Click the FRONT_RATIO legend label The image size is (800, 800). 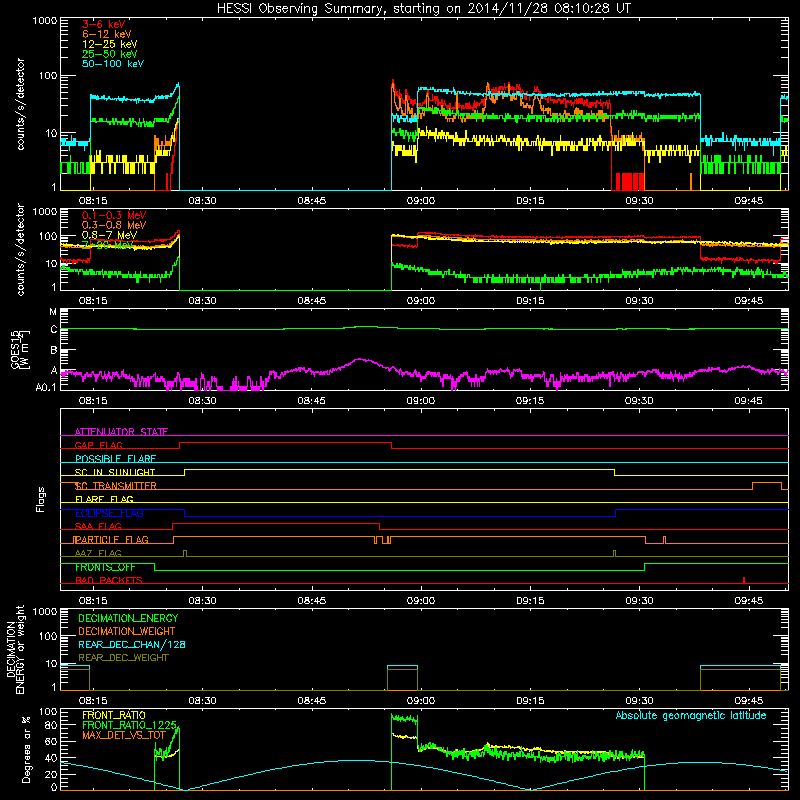pyautogui.click(x=114, y=715)
